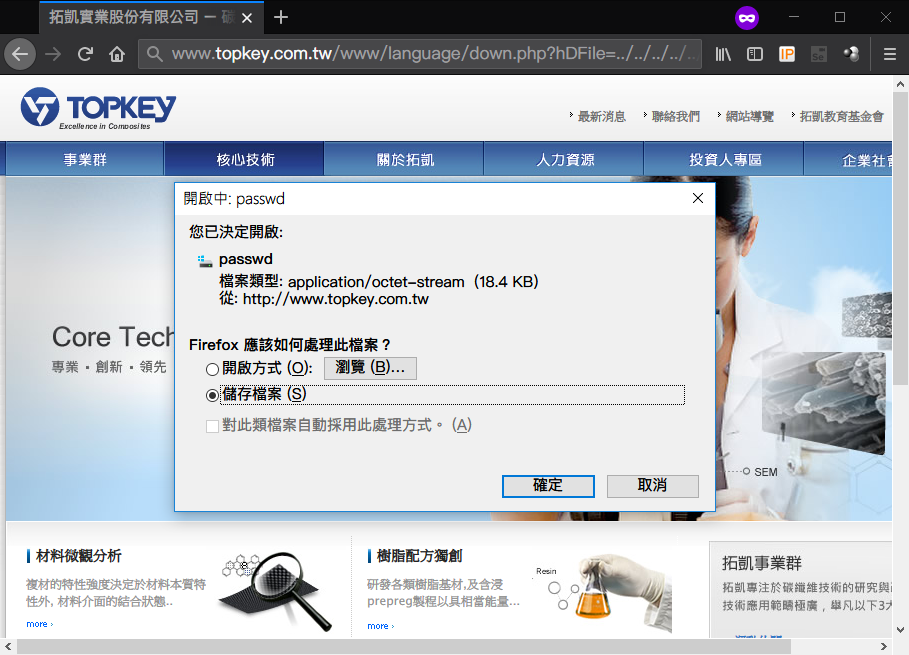This screenshot has width=909, height=655.
Task: Click the orange IP extension icon
Action: (x=787, y=54)
